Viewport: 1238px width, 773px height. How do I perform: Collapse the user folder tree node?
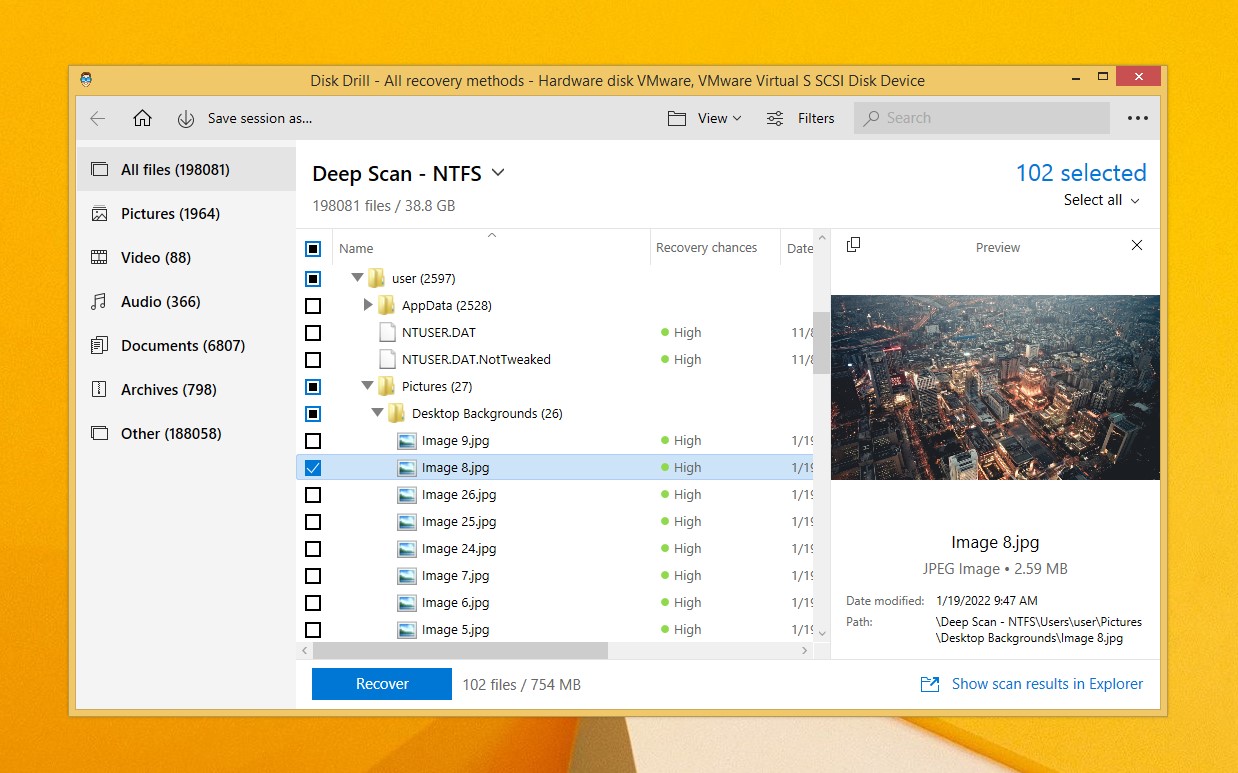point(358,278)
